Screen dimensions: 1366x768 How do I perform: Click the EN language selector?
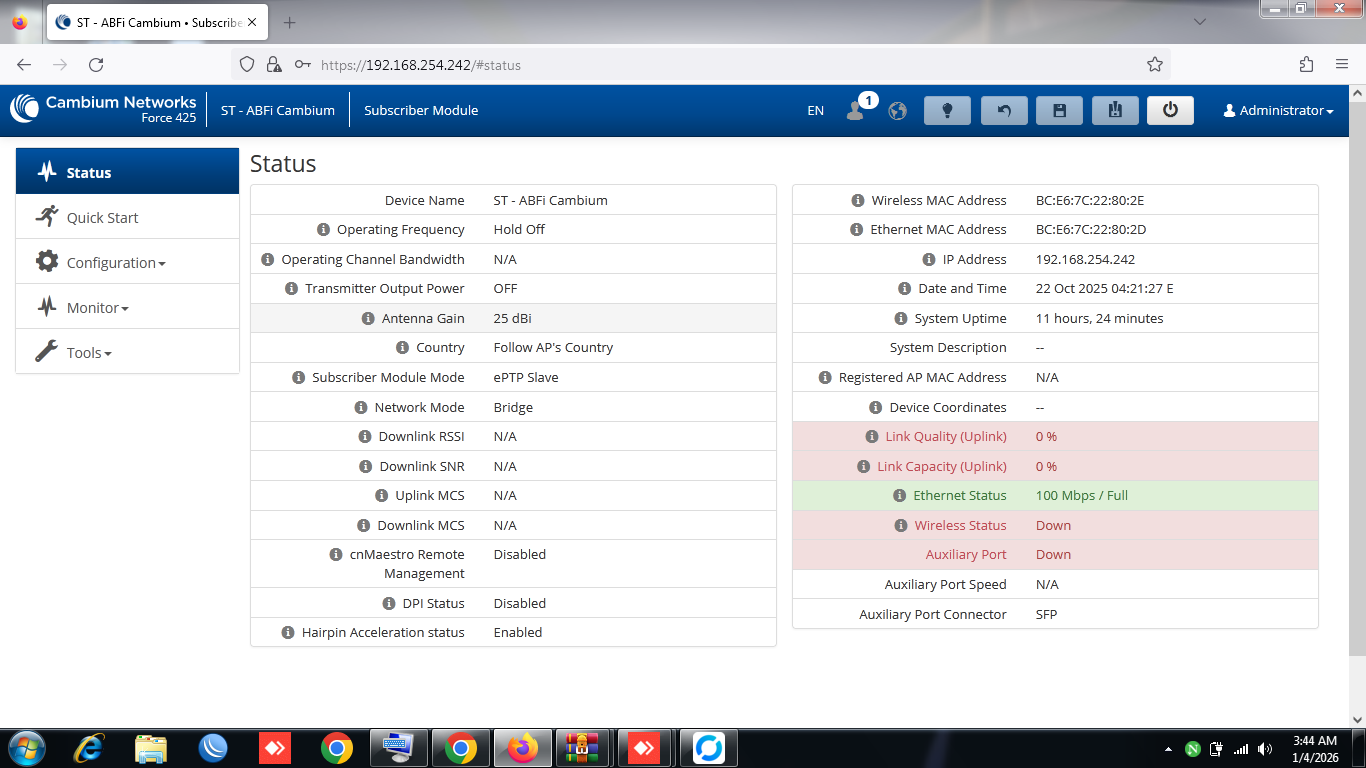pos(815,111)
